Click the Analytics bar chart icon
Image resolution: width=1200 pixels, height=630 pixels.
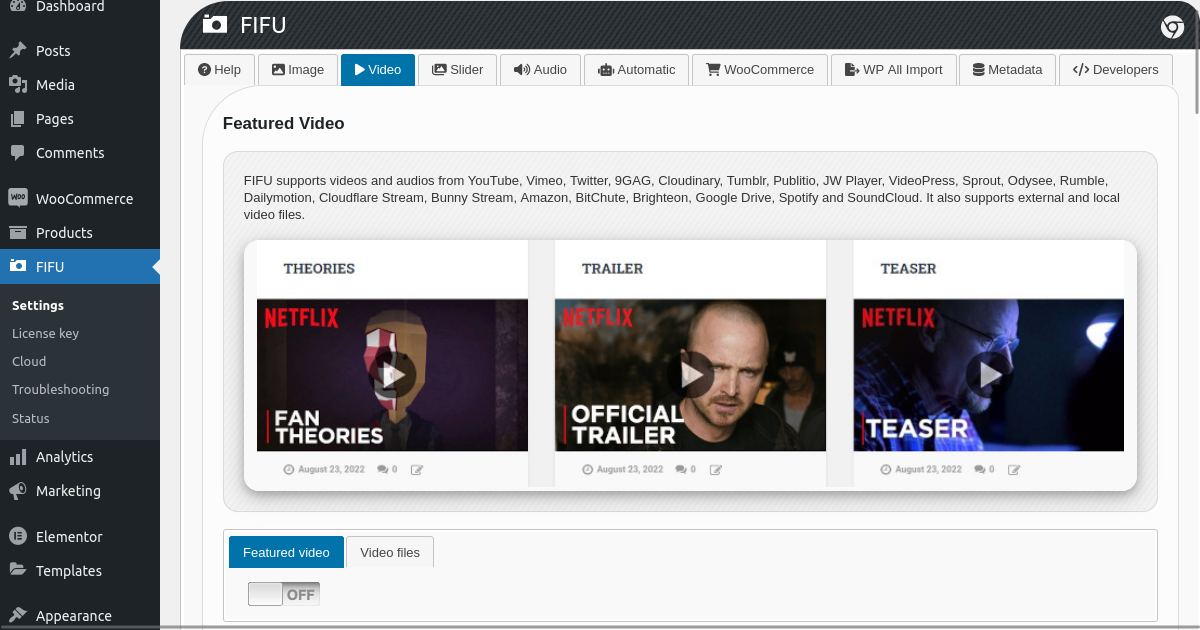coord(17,457)
